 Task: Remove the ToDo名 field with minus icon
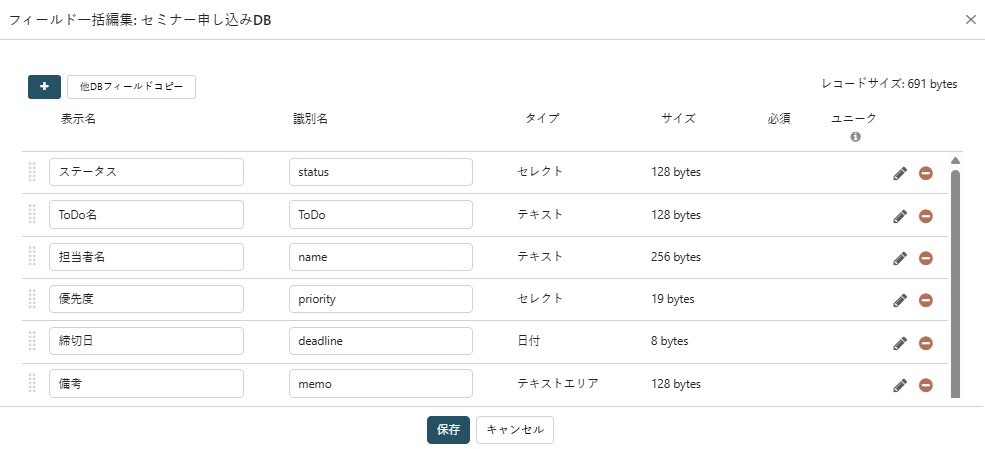[925, 216]
